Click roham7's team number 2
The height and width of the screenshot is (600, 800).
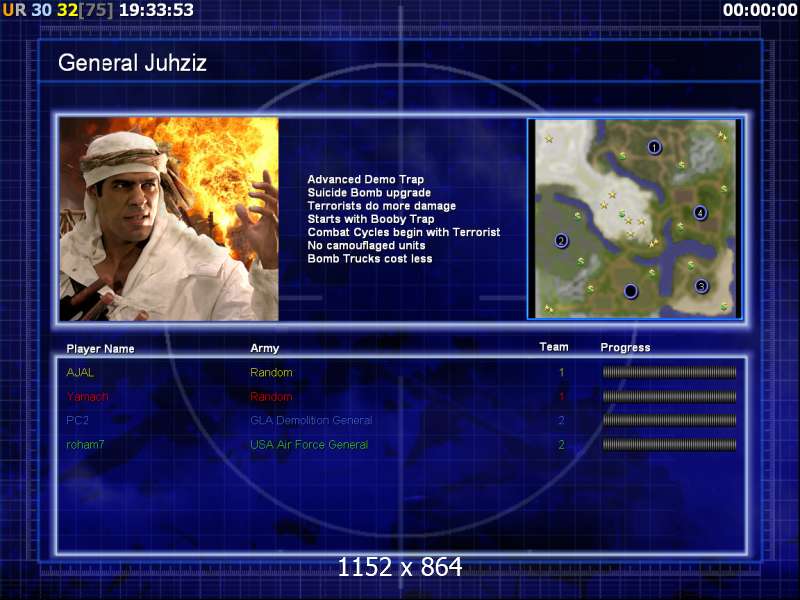tap(561, 444)
